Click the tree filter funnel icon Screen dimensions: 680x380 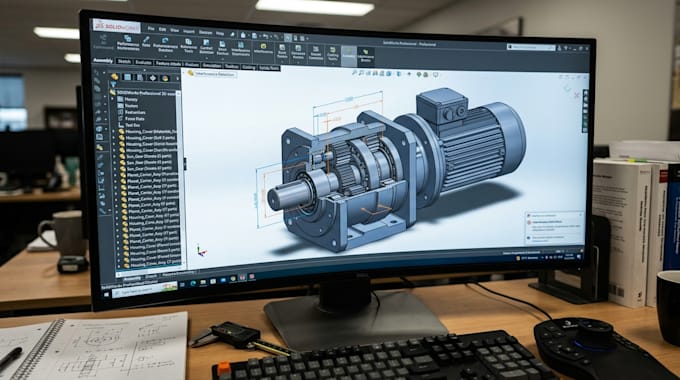click(x=114, y=85)
